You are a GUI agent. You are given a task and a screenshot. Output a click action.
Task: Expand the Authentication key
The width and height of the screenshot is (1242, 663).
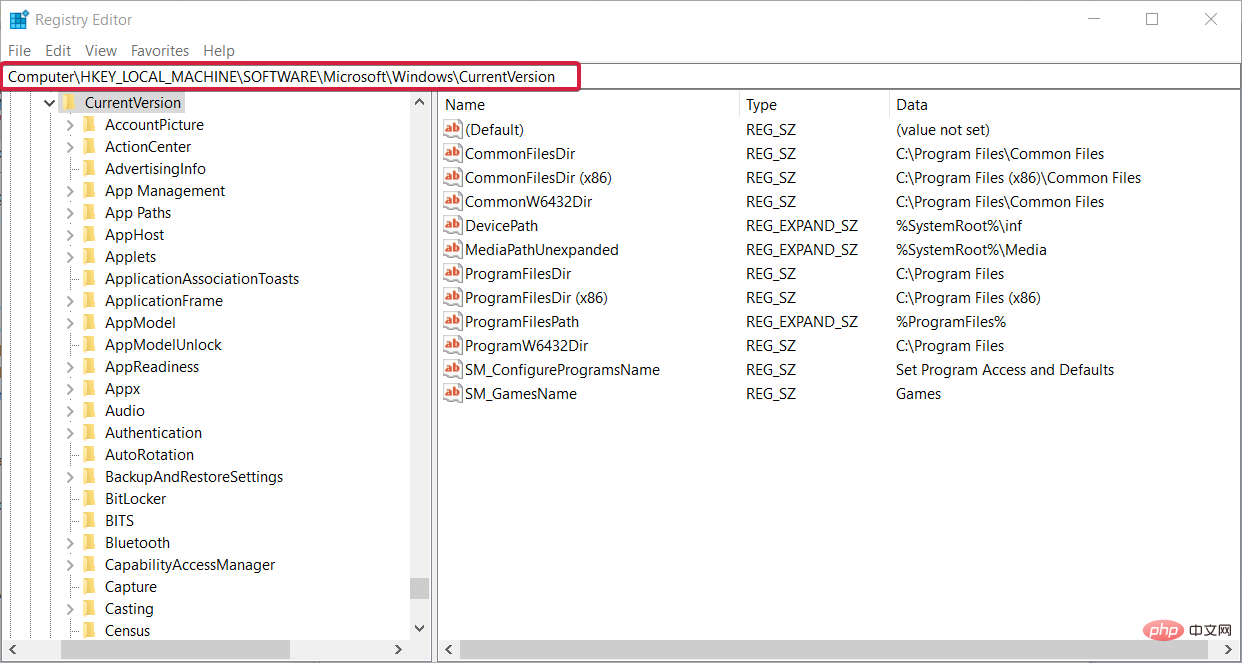[x=68, y=432]
